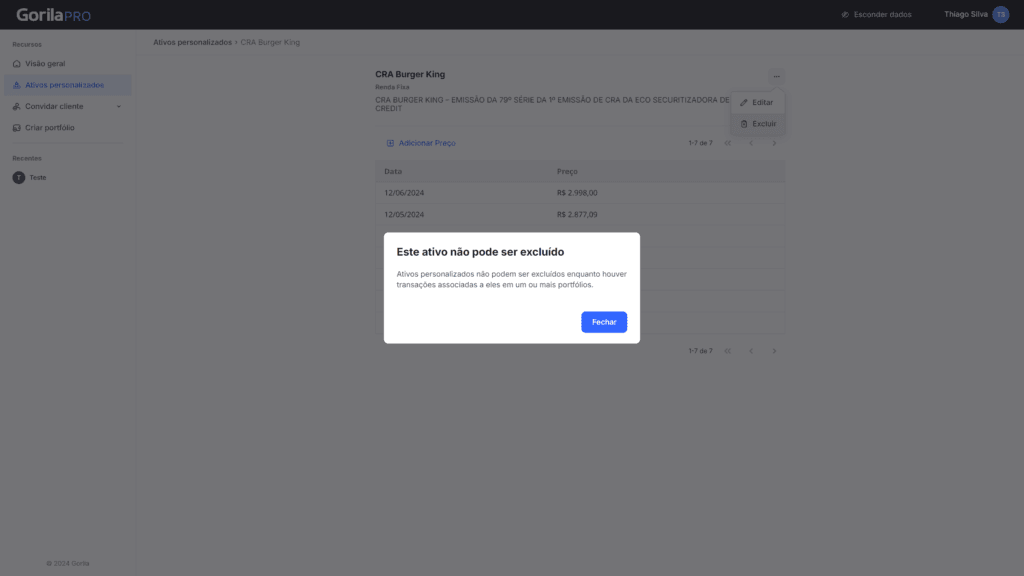Open Thiago Silva user avatar
The image size is (1024, 576).
[1000, 14]
